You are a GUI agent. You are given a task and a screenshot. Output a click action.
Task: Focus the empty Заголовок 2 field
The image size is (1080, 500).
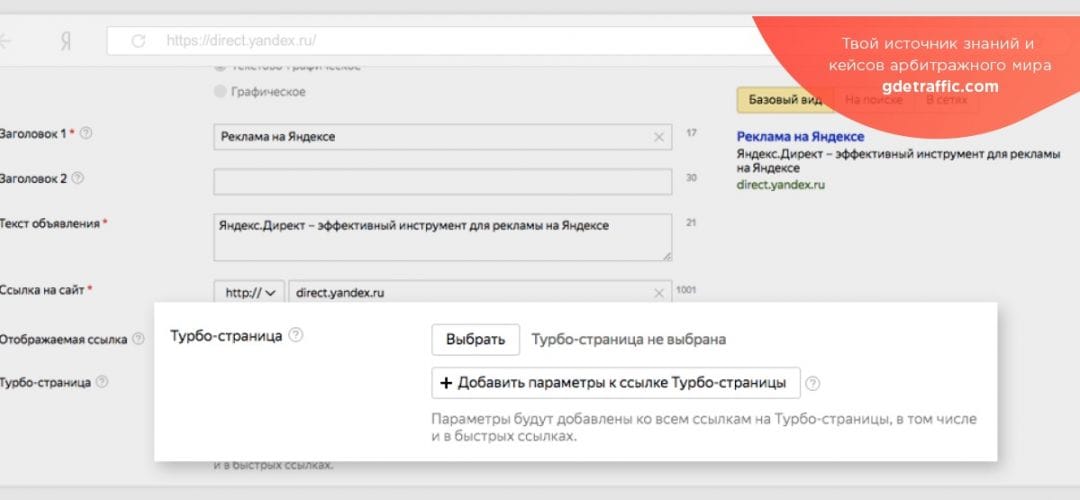point(443,182)
